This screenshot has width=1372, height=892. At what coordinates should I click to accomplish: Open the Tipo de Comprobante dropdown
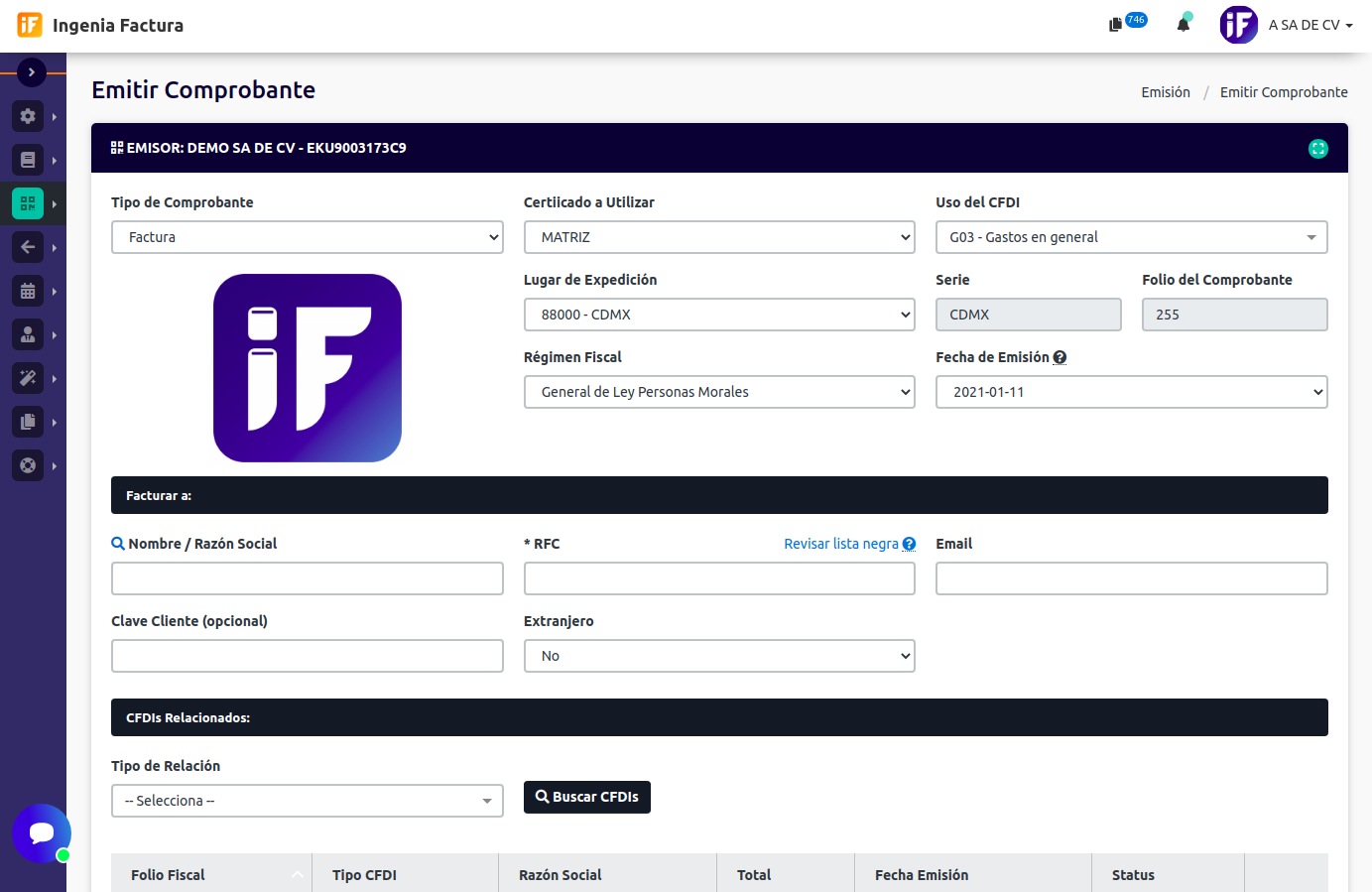[x=307, y=237]
